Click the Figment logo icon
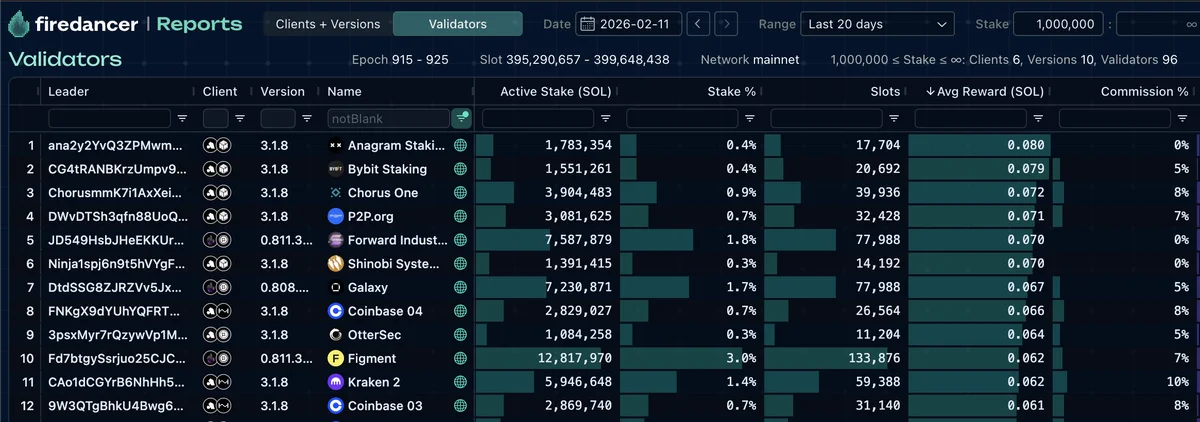1200x422 pixels. 335,358
